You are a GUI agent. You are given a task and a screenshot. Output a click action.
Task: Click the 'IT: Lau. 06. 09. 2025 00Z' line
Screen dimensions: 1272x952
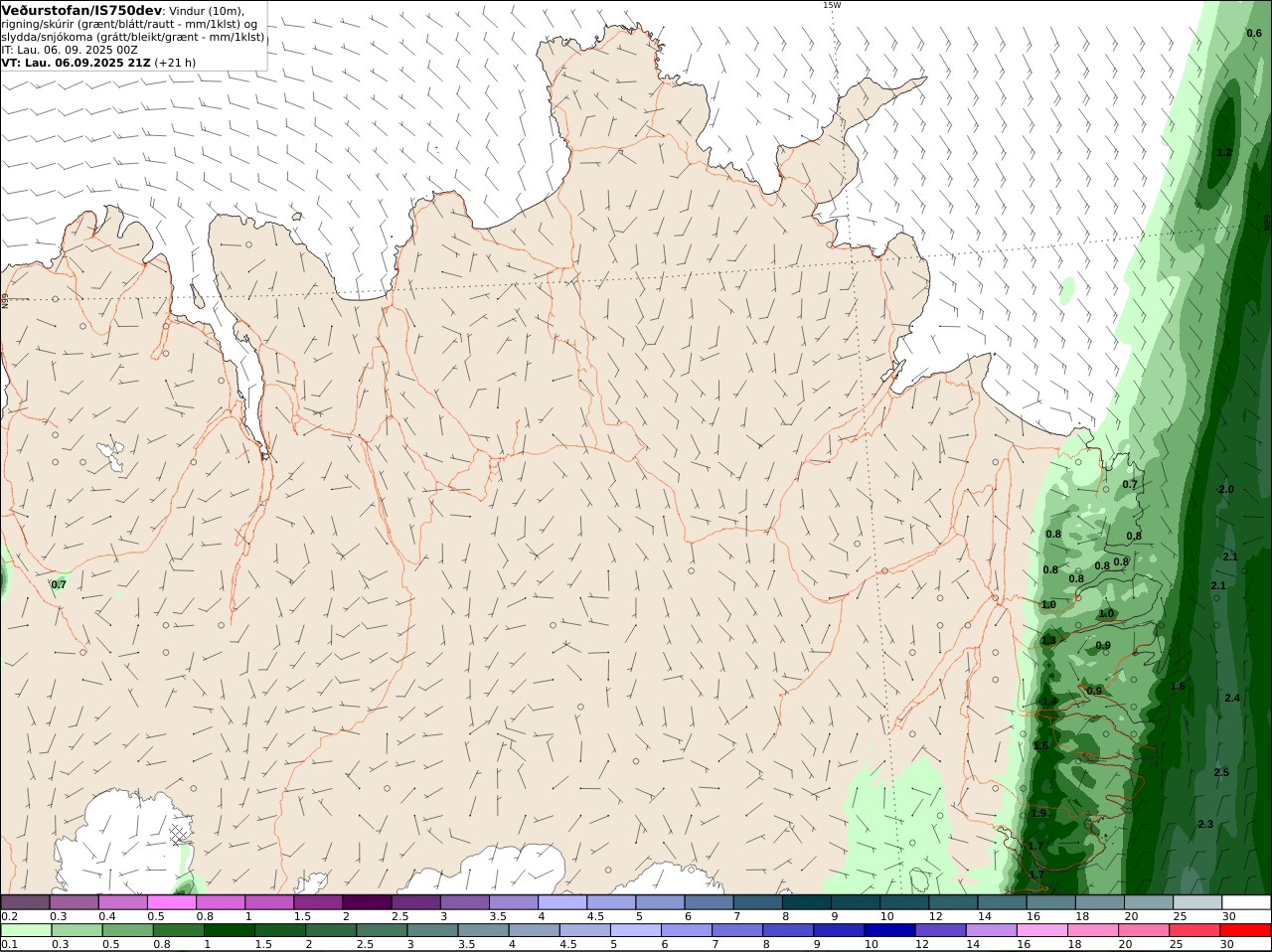(x=70, y=50)
